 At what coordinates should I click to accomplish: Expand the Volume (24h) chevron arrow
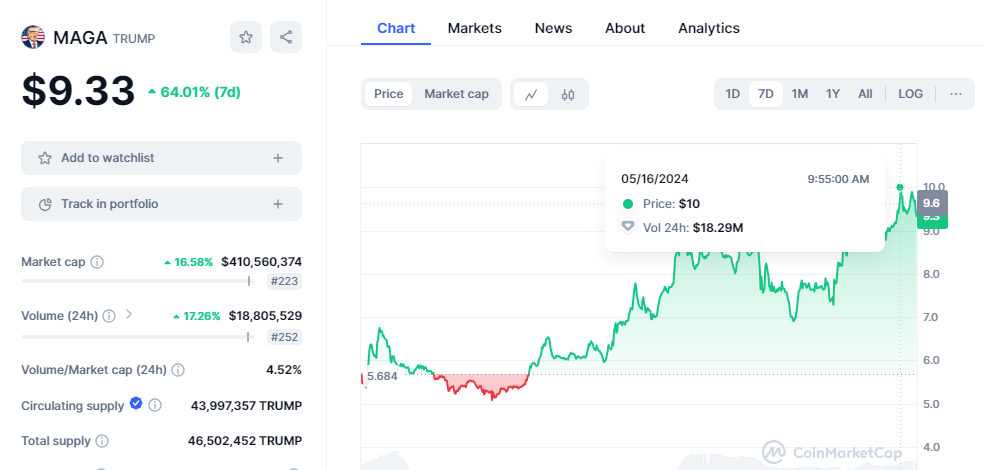[129, 315]
